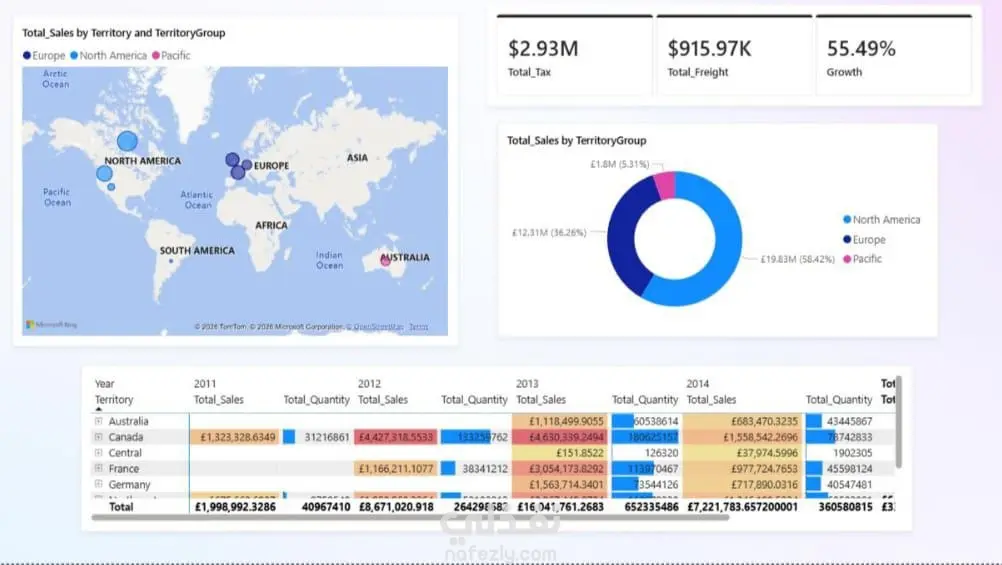
Task: Select the $915.97K Total_Freight card
Action: (734, 56)
